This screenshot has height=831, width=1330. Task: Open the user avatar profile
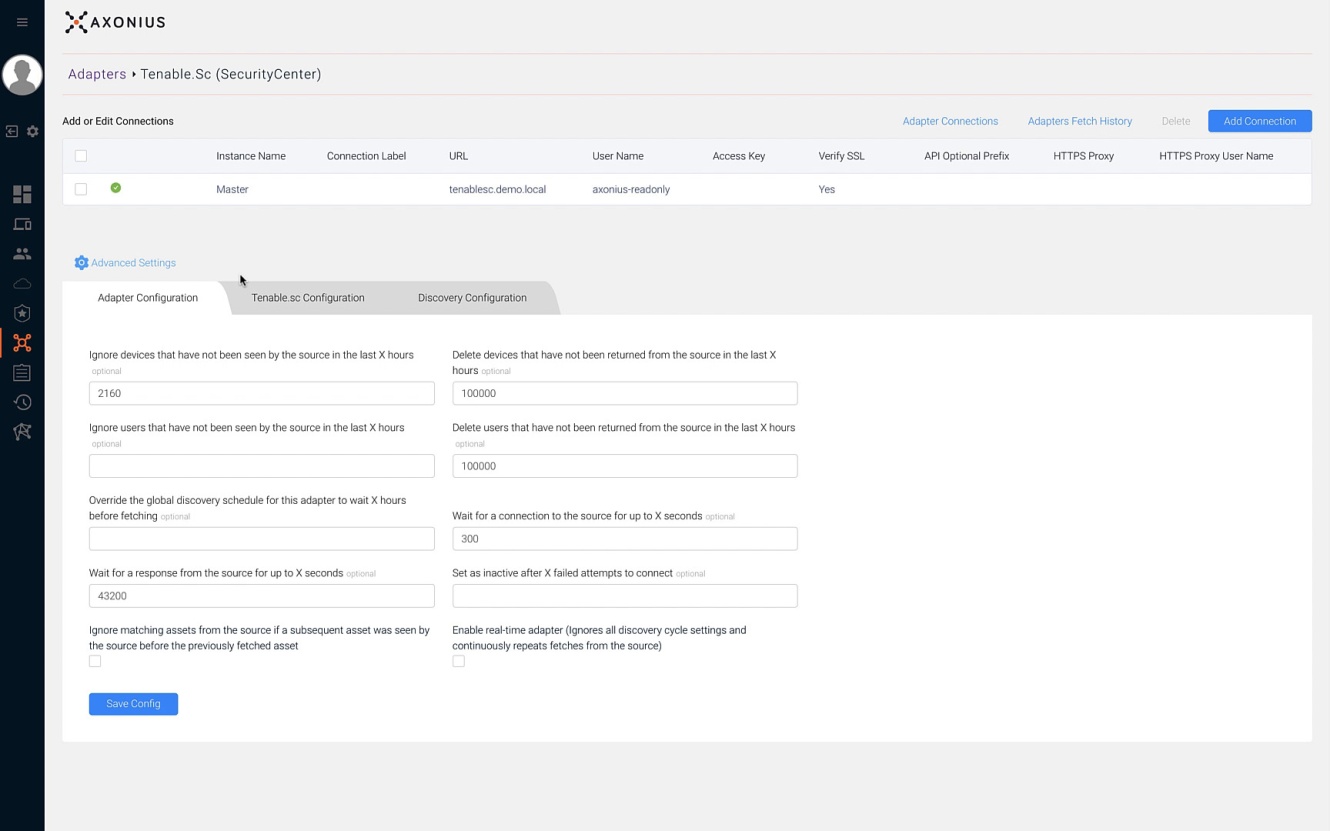point(22,75)
